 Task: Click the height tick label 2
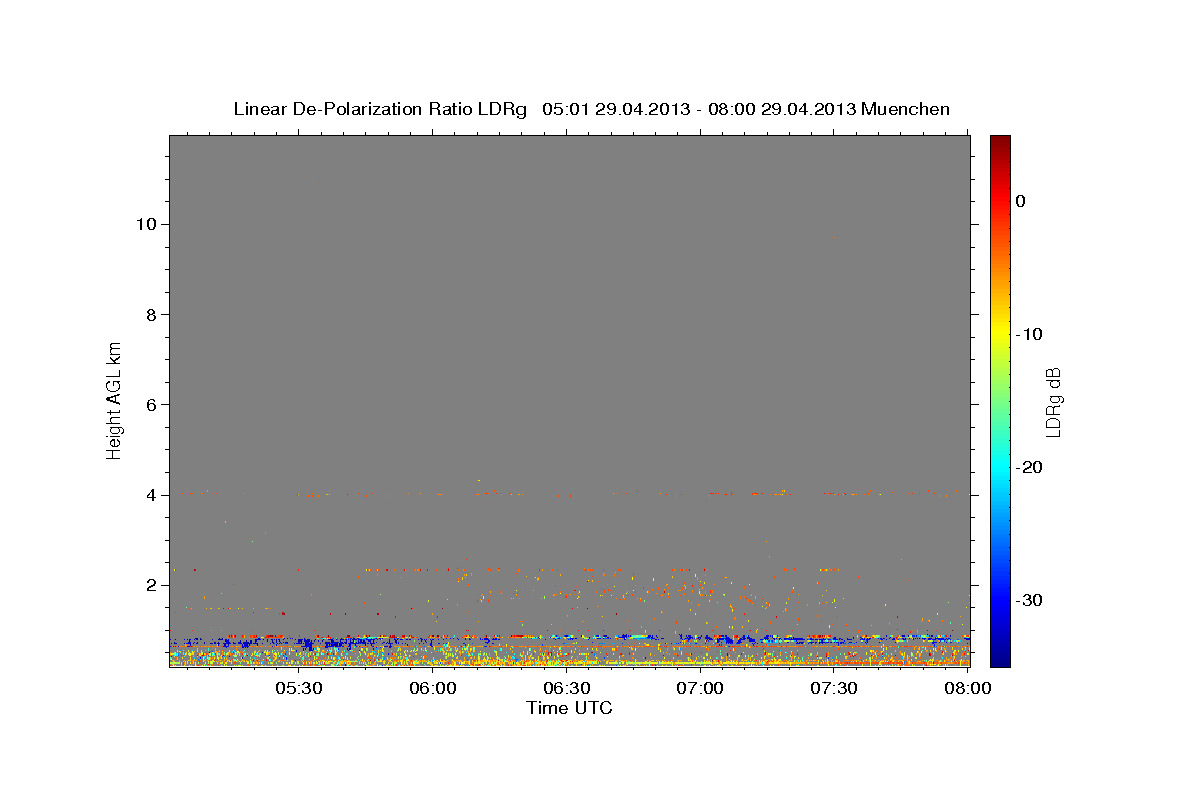tap(149, 584)
